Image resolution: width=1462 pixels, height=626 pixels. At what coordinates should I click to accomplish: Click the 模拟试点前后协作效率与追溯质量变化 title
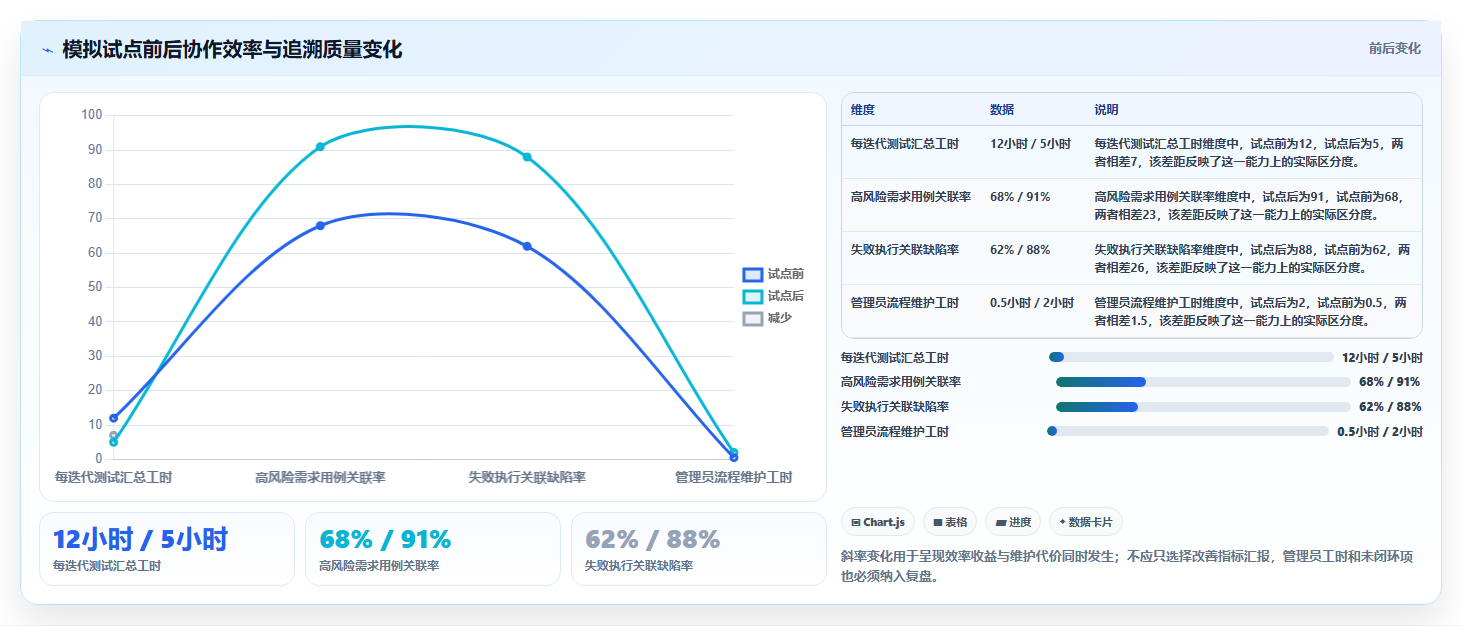click(x=232, y=50)
